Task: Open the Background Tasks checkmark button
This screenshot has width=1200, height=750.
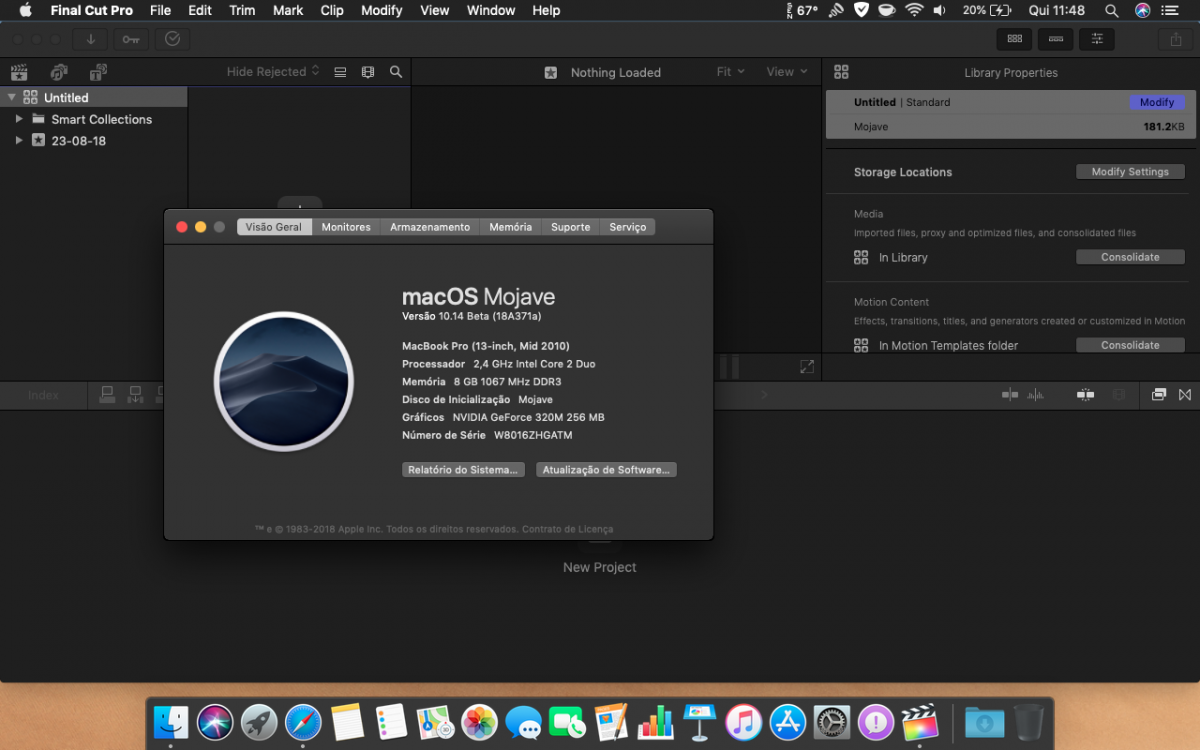Action: (x=172, y=39)
